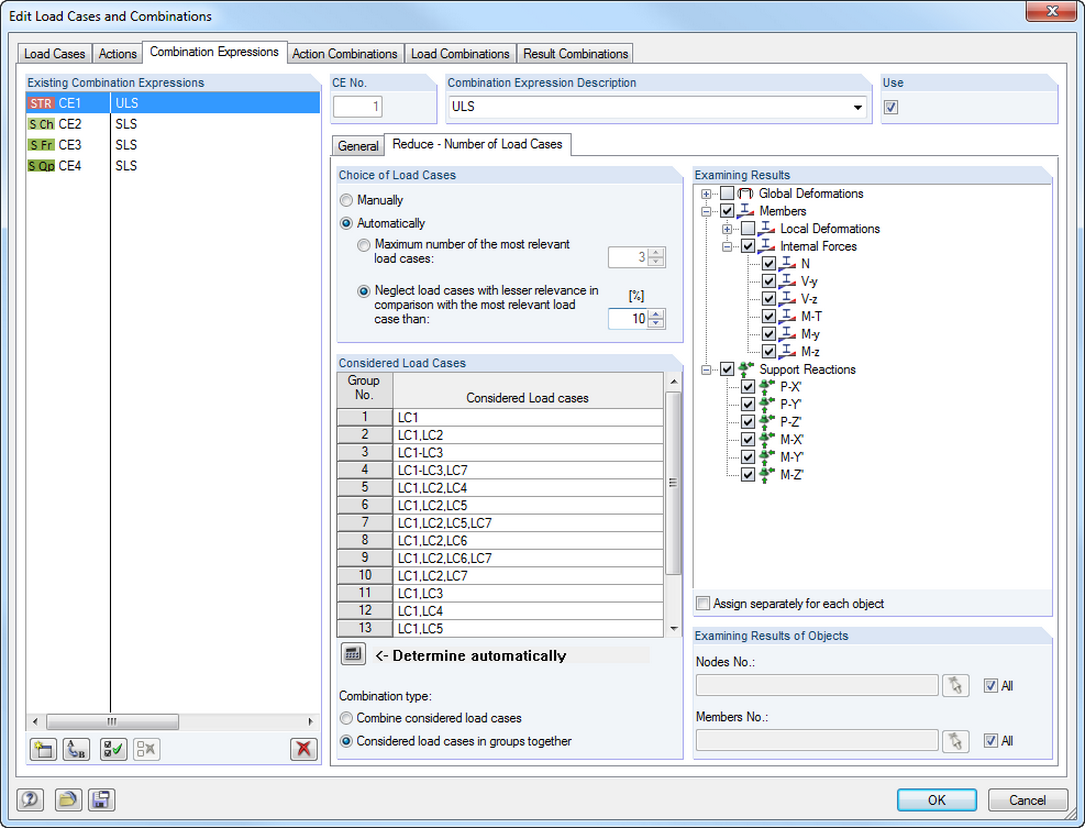Click the Determine automatically calculator icon
1085x828 pixels.
[x=353, y=654]
